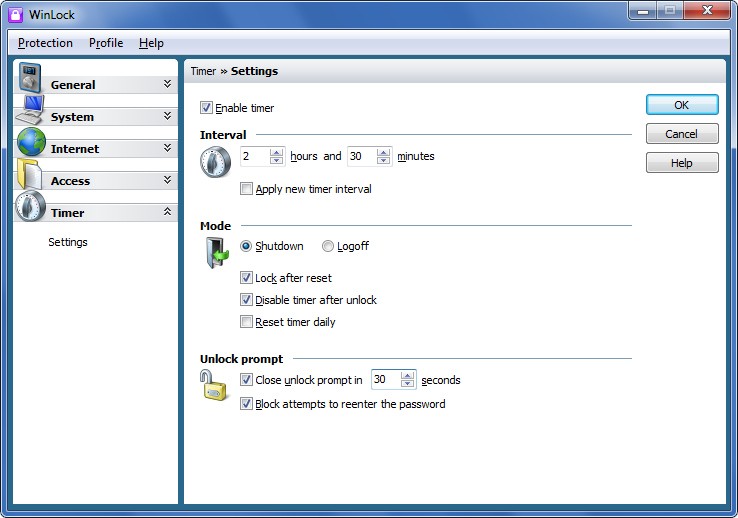Minimize the WinLock window
Viewport: 738px width, 518px height.
click(x=643, y=10)
